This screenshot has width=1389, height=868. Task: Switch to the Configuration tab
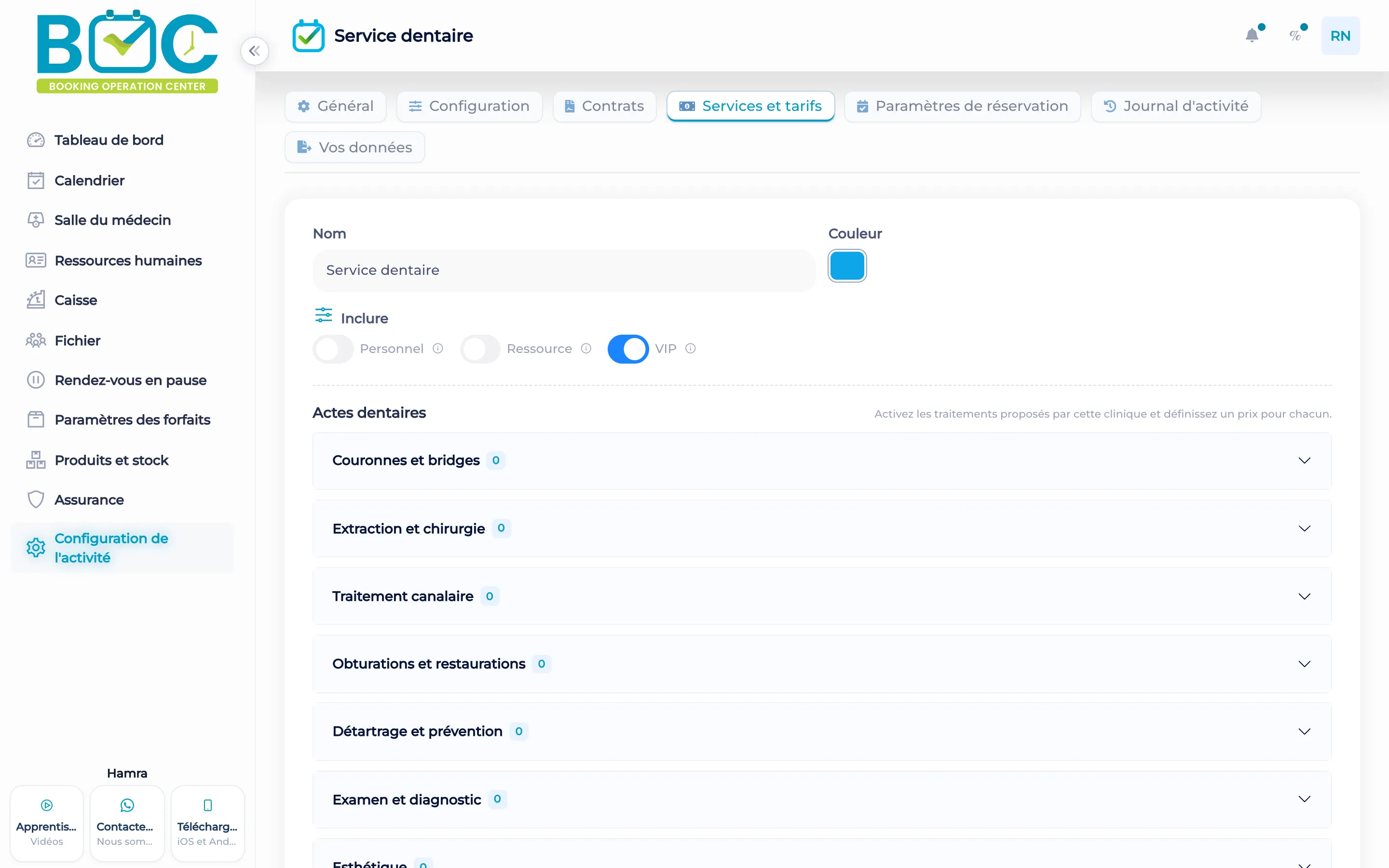coord(469,106)
